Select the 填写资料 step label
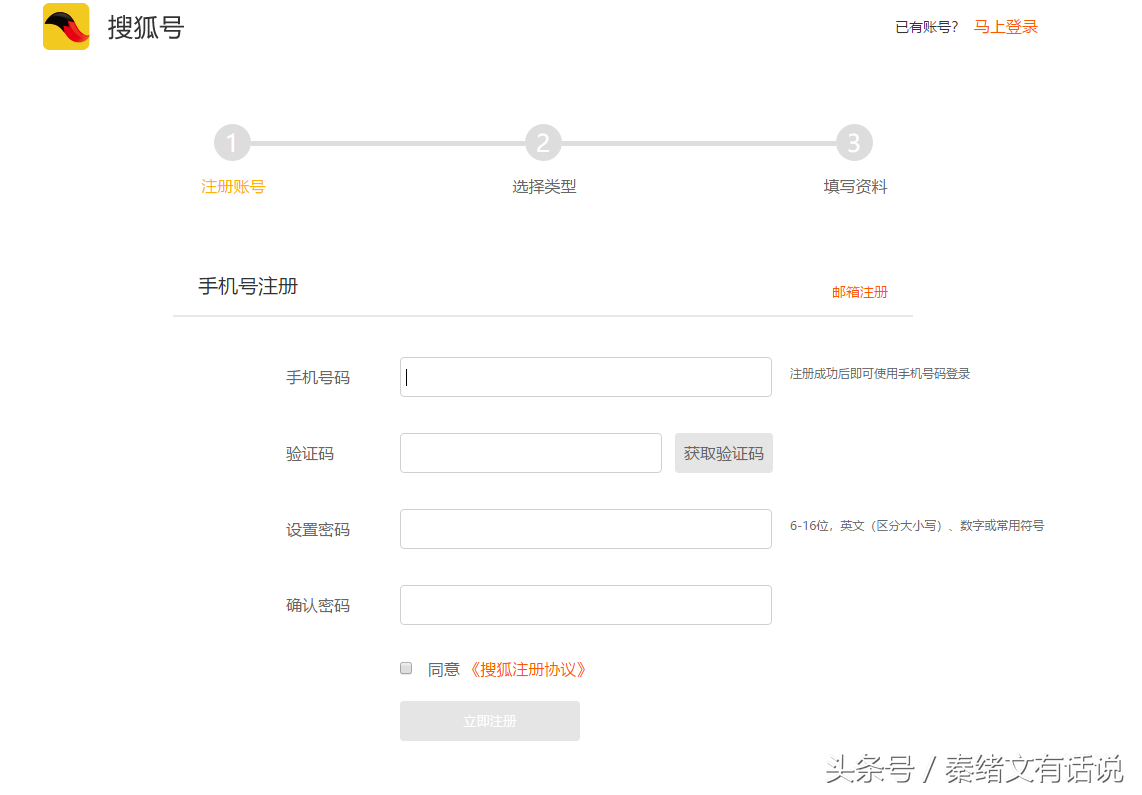The image size is (1142, 795). point(855,187)
